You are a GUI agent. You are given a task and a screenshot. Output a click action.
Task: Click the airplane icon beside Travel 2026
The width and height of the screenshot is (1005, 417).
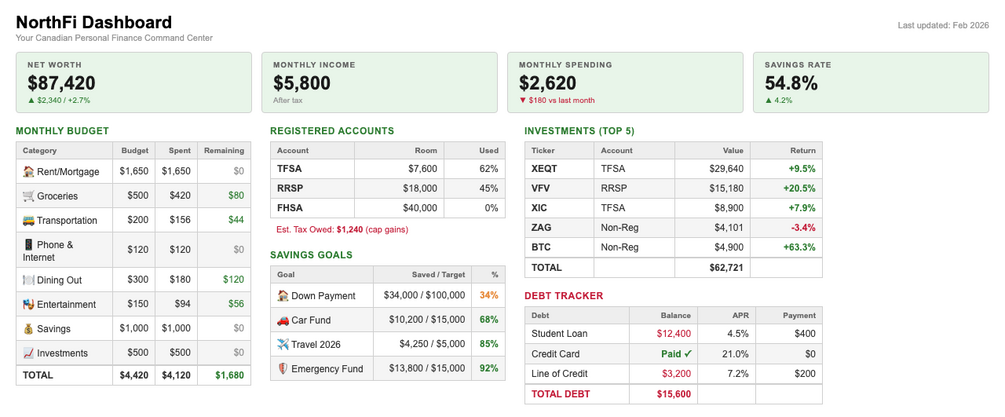click(x=283, y=345)
